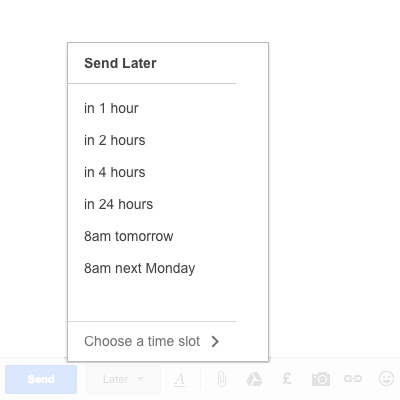Open the Later scheduling button
The height and width of the screenshot is (400, 400).
click(x=123, y=379)
